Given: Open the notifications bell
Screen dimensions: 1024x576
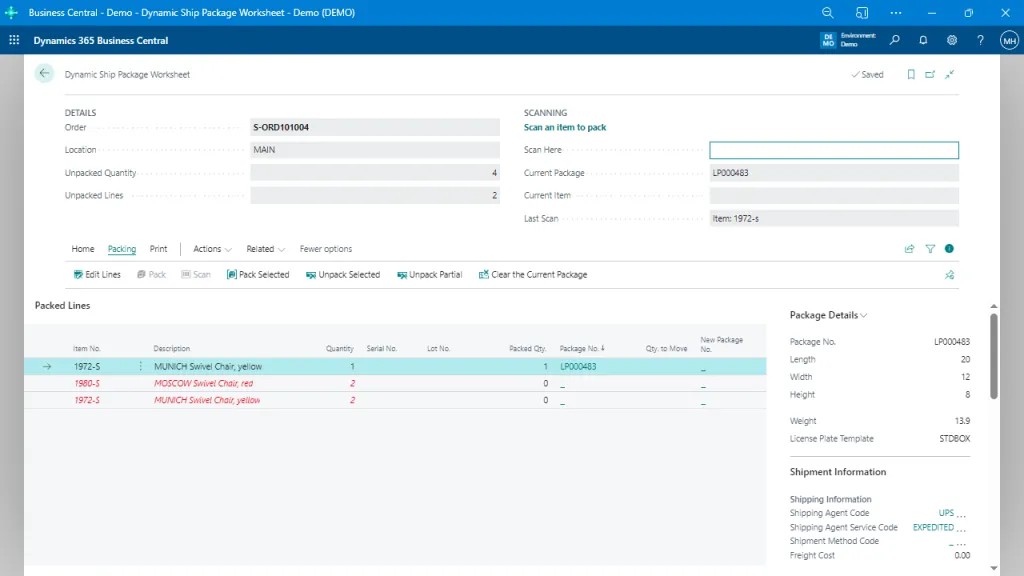Looking at the screenshot, I should click(923, 40).
